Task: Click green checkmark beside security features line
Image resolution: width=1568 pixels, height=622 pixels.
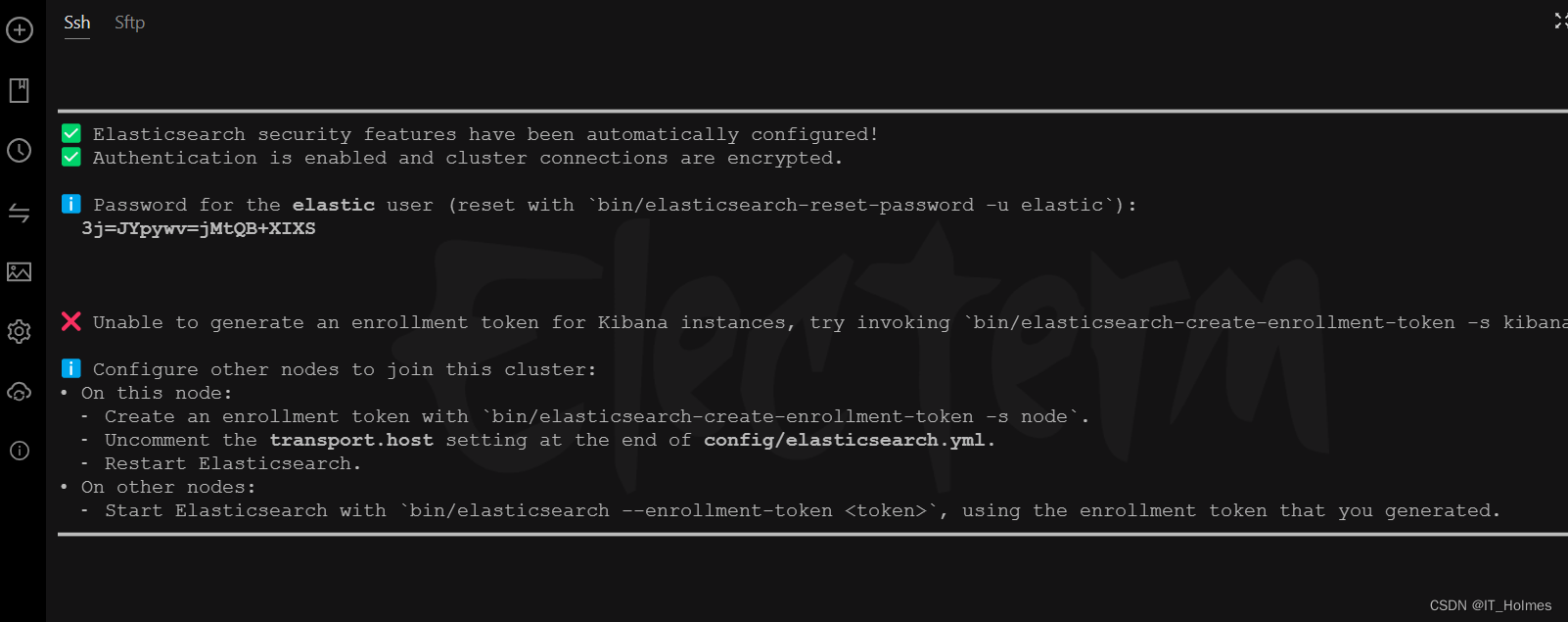Action: pos(71,133)
